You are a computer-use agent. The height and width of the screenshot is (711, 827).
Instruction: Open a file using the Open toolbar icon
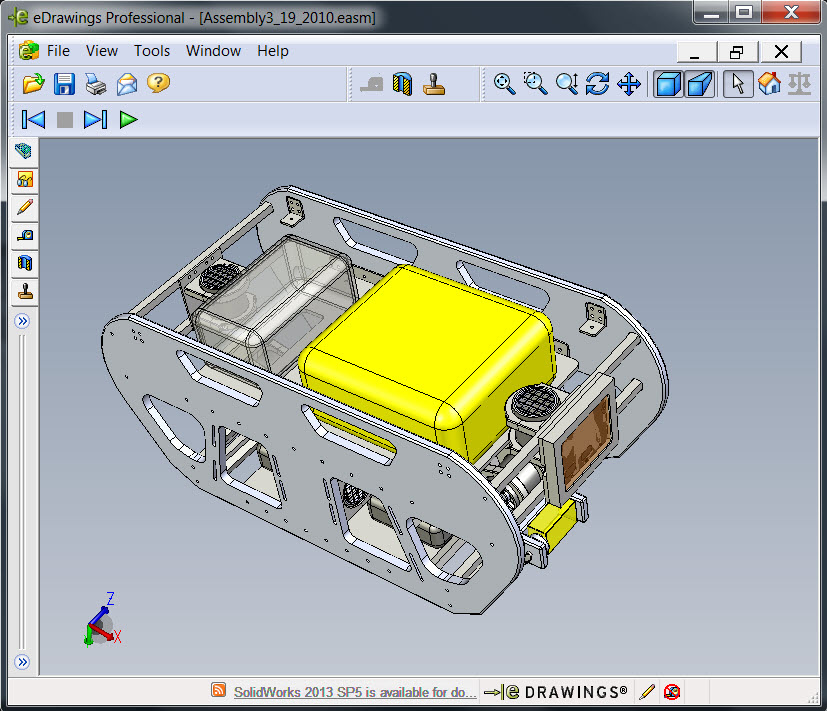(33, 84)
